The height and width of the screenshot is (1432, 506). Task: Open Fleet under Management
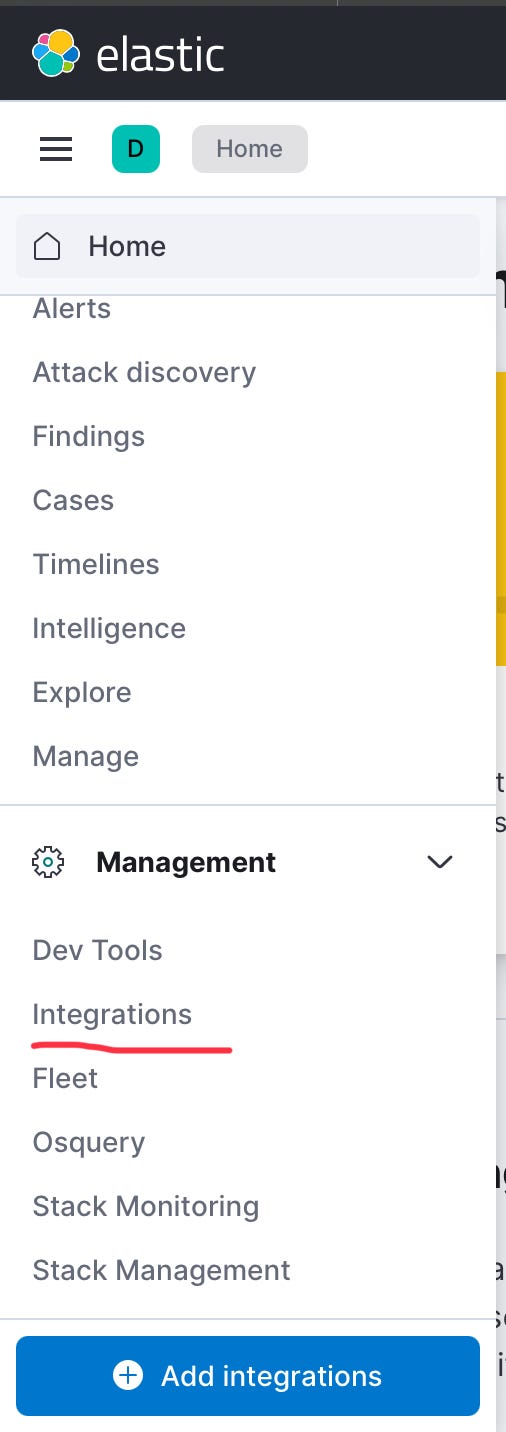[x=65, y=1078]
